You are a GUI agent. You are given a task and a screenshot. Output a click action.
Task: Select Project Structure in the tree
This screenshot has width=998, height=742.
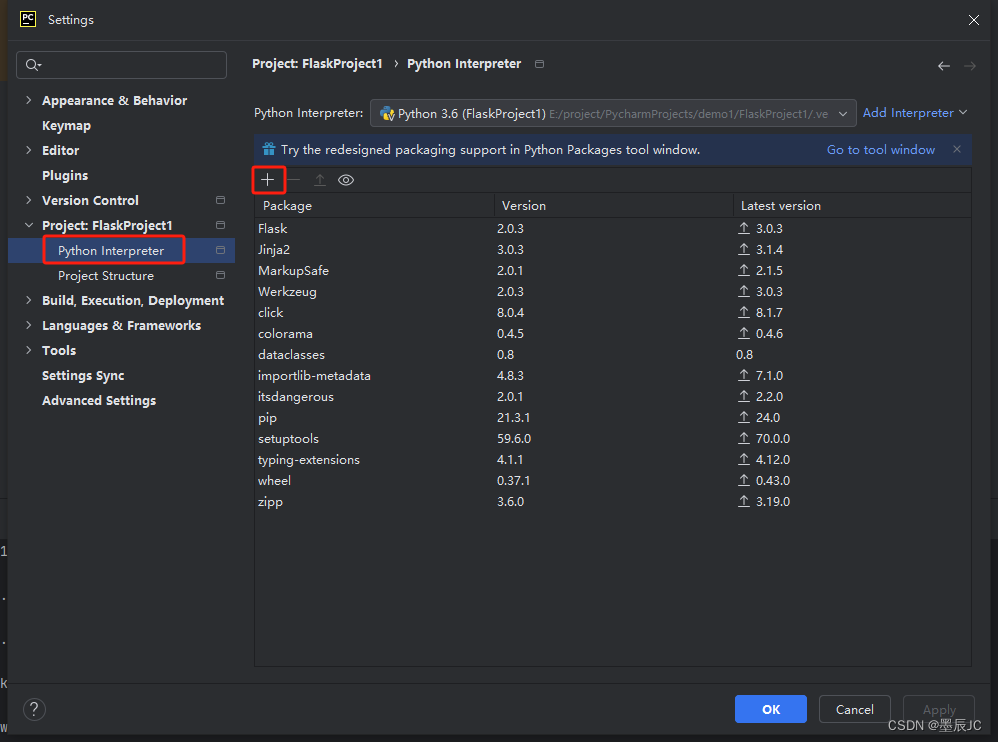tap(106, 276)
